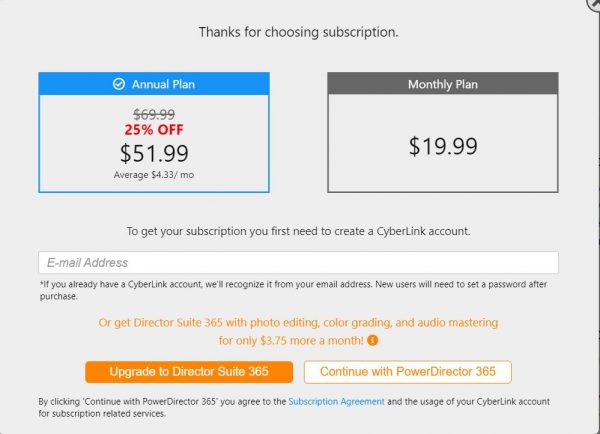This screenshot has width=600, height=434.
Task: Select the Annual Plan header
Action: pyautogui.click(x=154, y=84)
